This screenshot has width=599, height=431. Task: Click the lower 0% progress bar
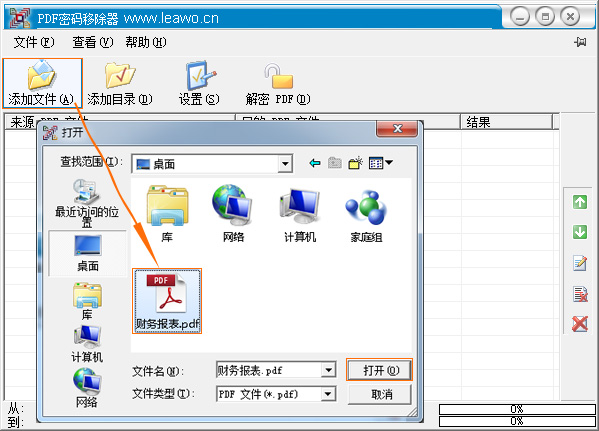[517, 421]
